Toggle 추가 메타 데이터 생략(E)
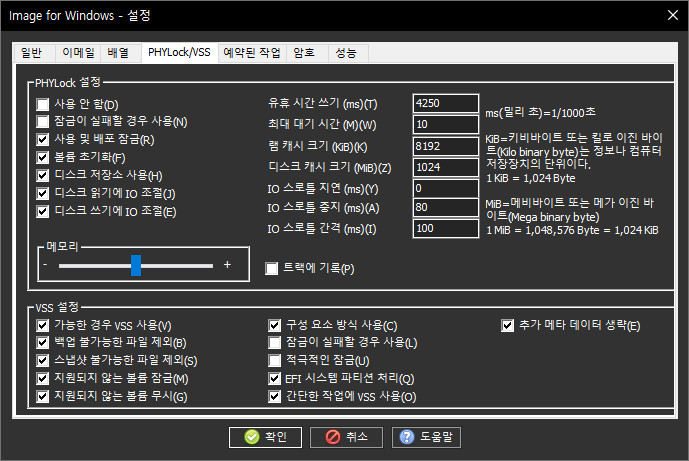 click(x=508, y=325)
